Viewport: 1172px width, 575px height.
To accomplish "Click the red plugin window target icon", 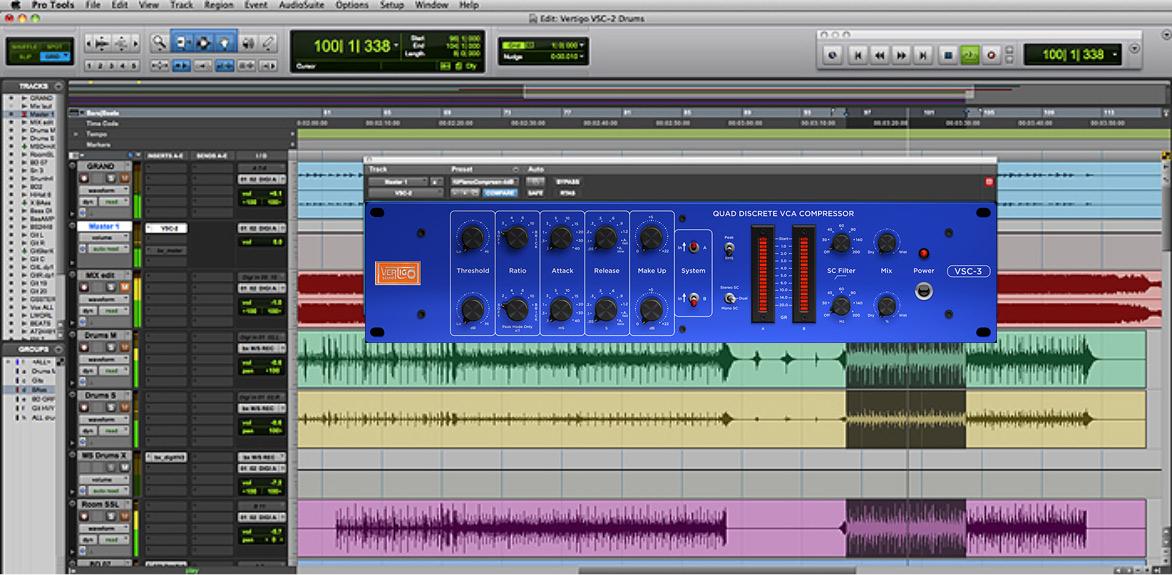I will point(989,182).
